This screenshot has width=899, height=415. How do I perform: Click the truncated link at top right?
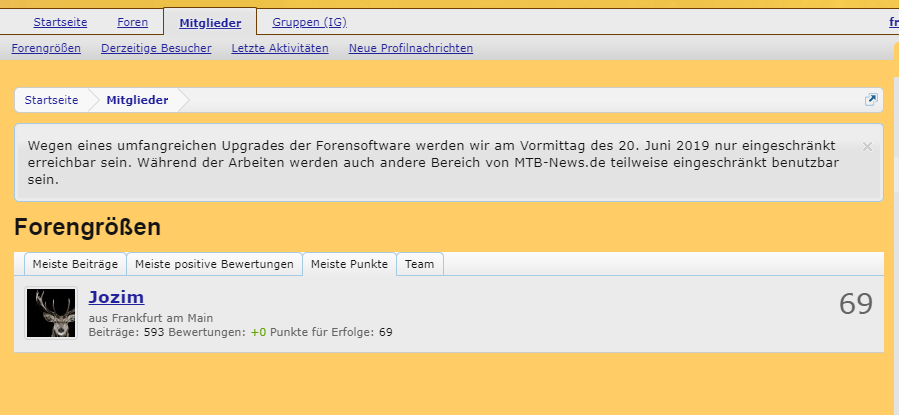pyautogui.click(x=892, y=22)
